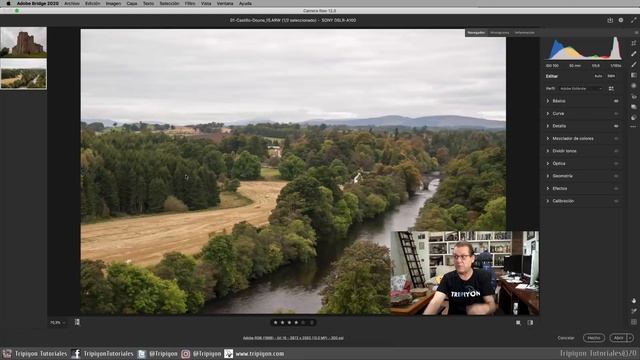The width and height of the screenshot is (640, 360).
Task: Switch to the Navegador tab
Action: (x=476, y=33)
